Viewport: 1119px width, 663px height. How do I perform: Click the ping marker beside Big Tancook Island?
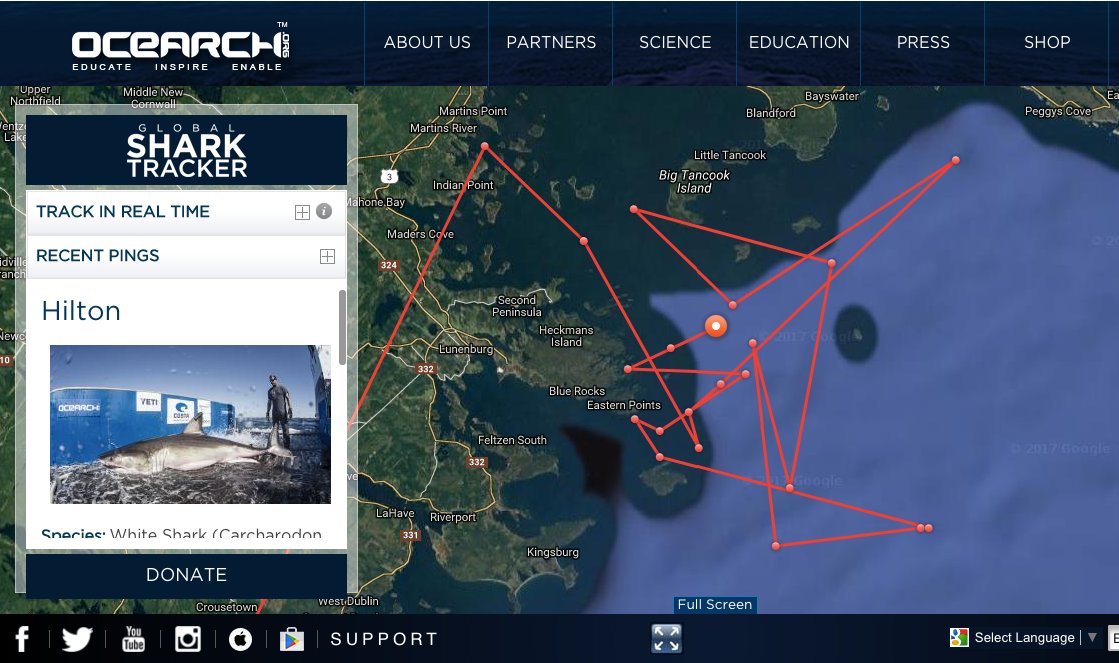(x=634, y=209)
